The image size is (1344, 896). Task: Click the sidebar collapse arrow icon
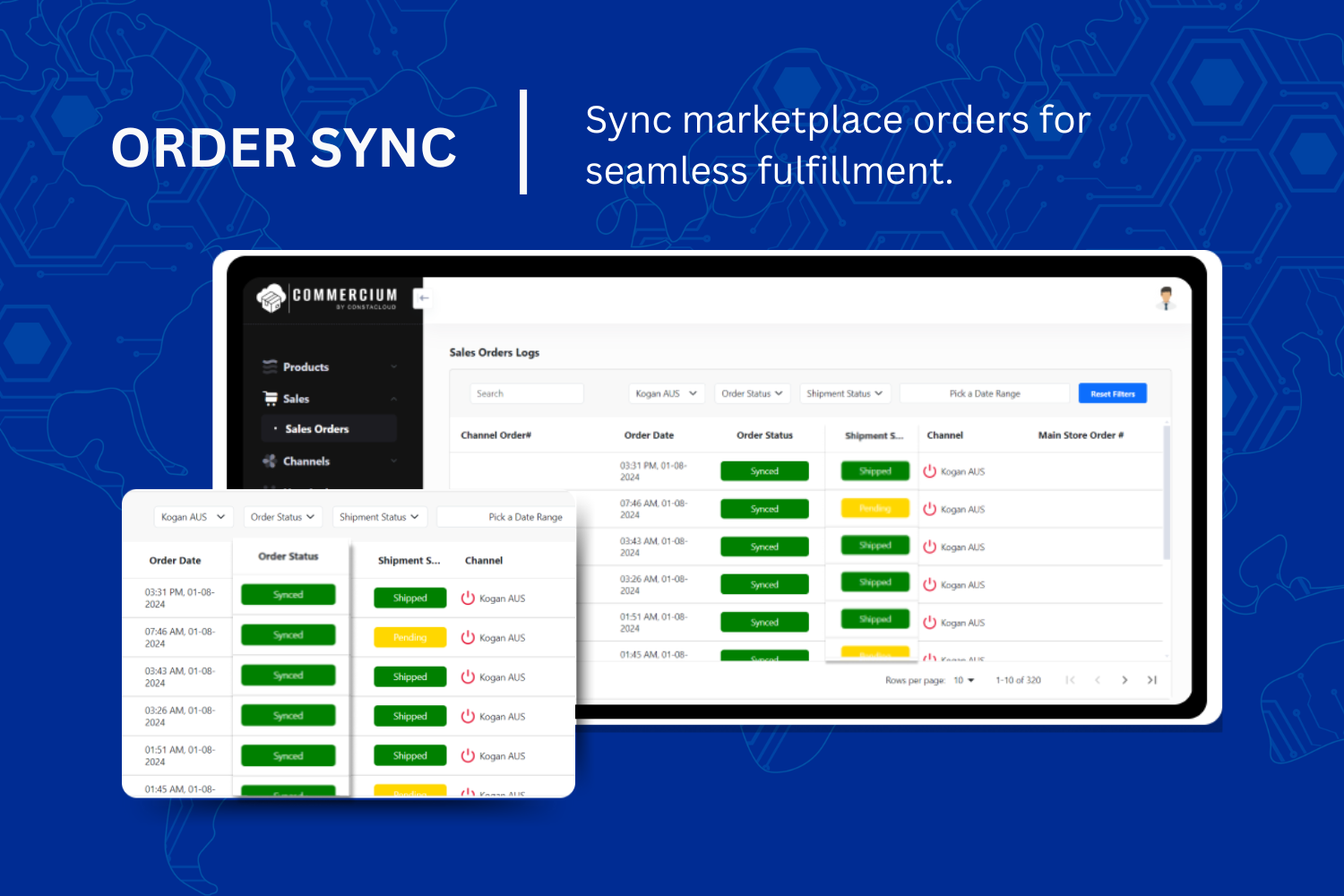click(422, 297)
